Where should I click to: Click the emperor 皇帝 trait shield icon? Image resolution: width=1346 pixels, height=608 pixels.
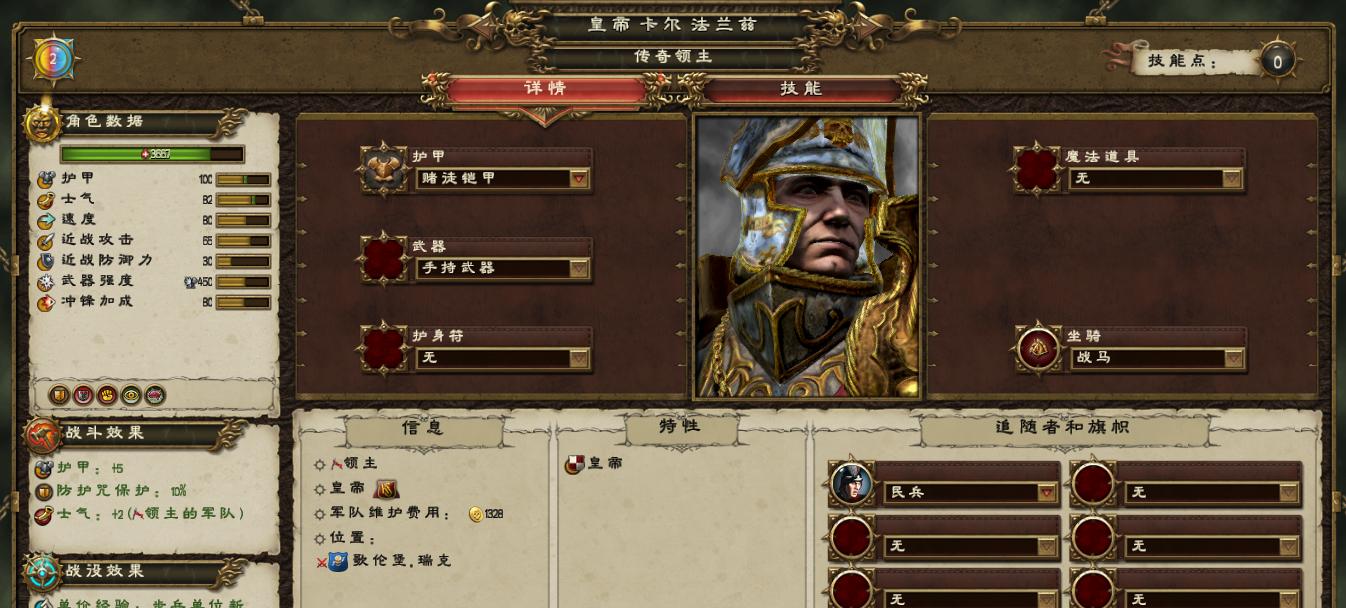574,464
